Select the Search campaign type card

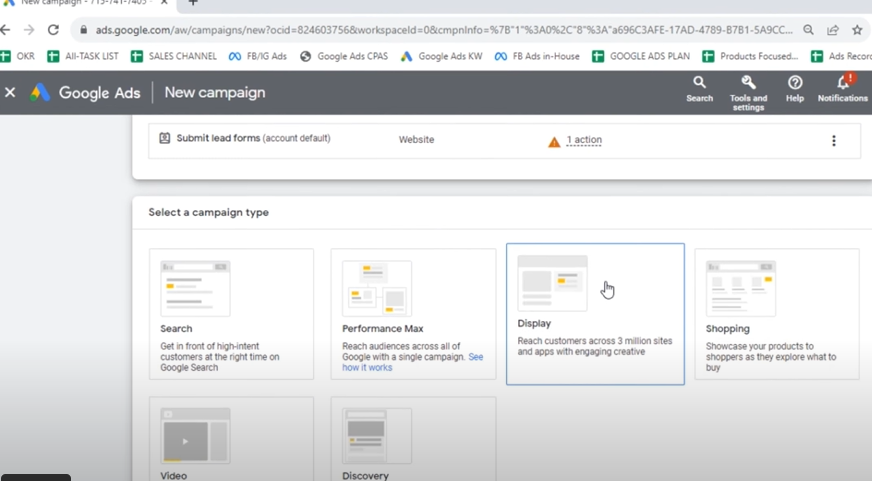click(231, 313)
